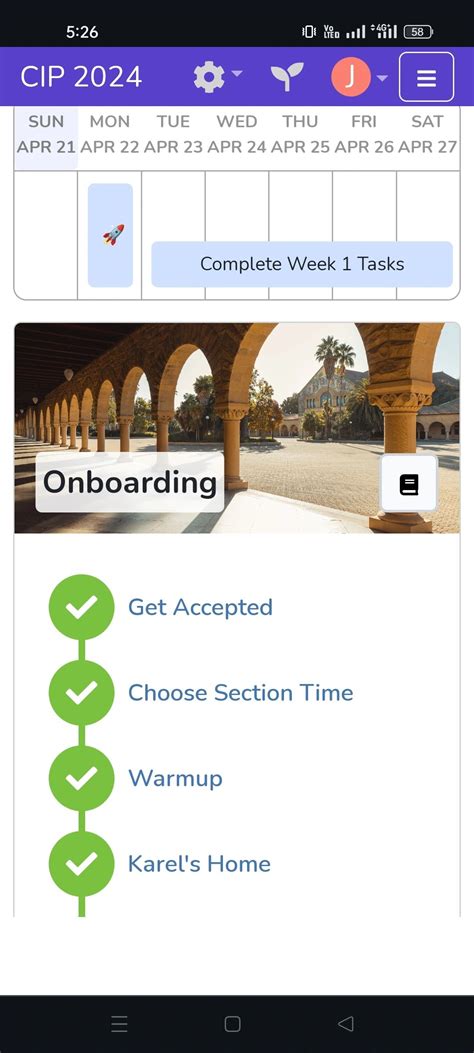The width and height of the screenshot is (474, 1053).
Task: Tap Android recent apps menu icon
Action: coord(120,1023)
